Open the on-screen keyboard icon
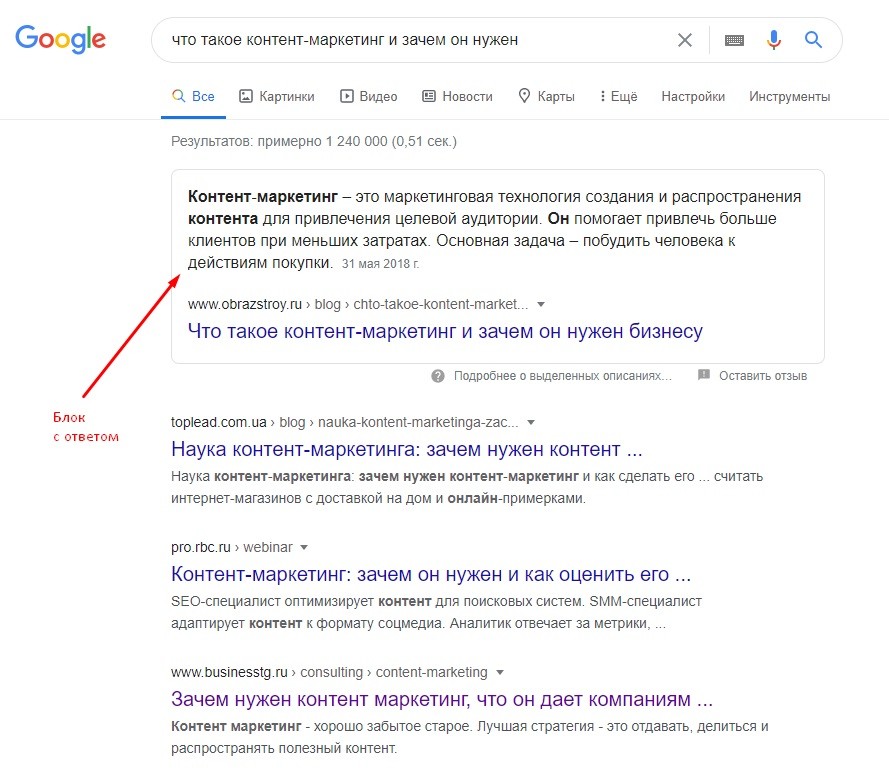The width and height of the screenshot is (889, 782). pos(733,39)
